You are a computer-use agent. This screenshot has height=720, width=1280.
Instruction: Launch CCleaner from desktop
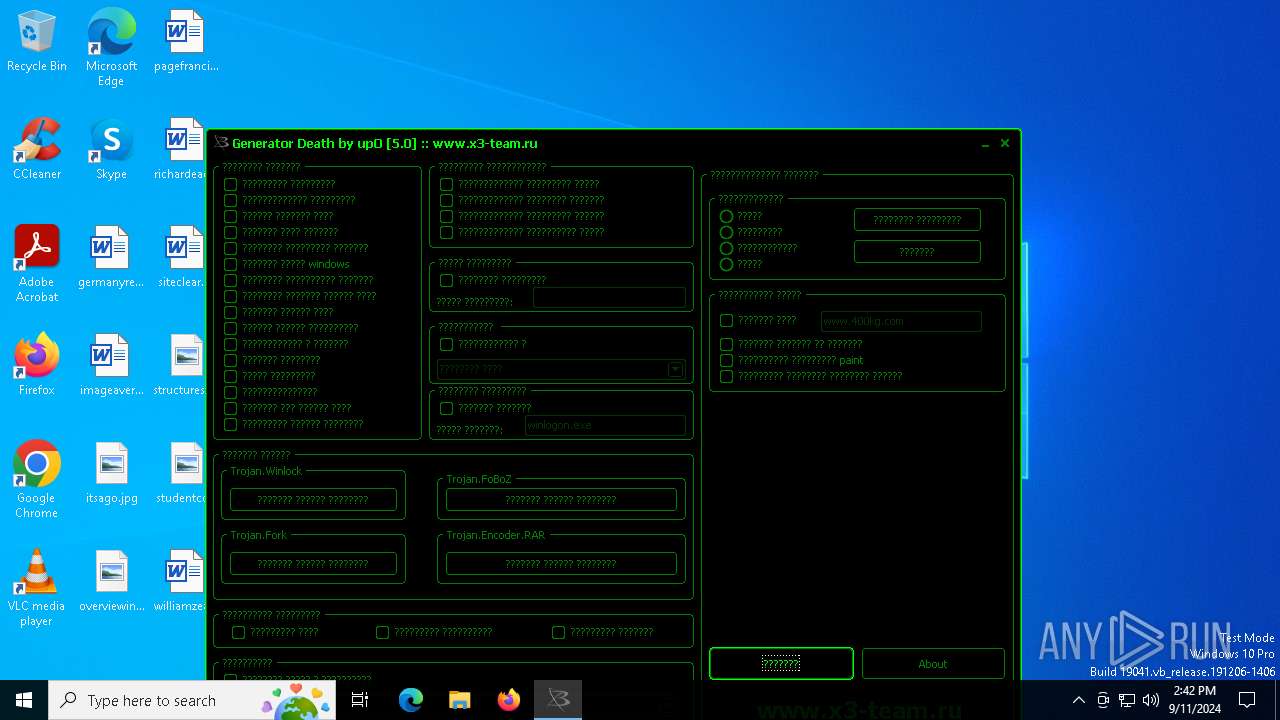click(37, 150)
